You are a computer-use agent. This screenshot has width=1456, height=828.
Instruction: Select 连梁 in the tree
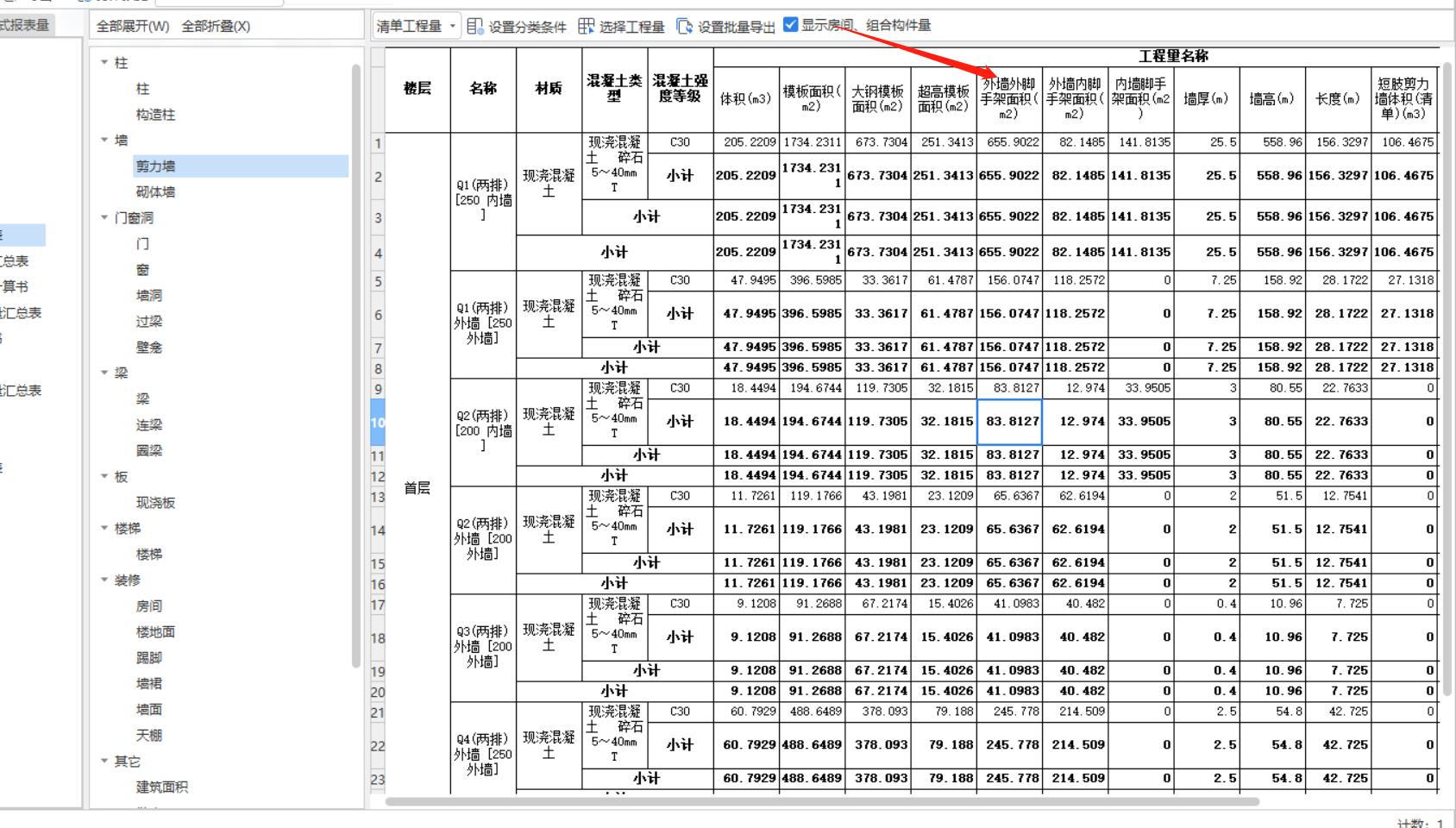(x=148, y=424)
